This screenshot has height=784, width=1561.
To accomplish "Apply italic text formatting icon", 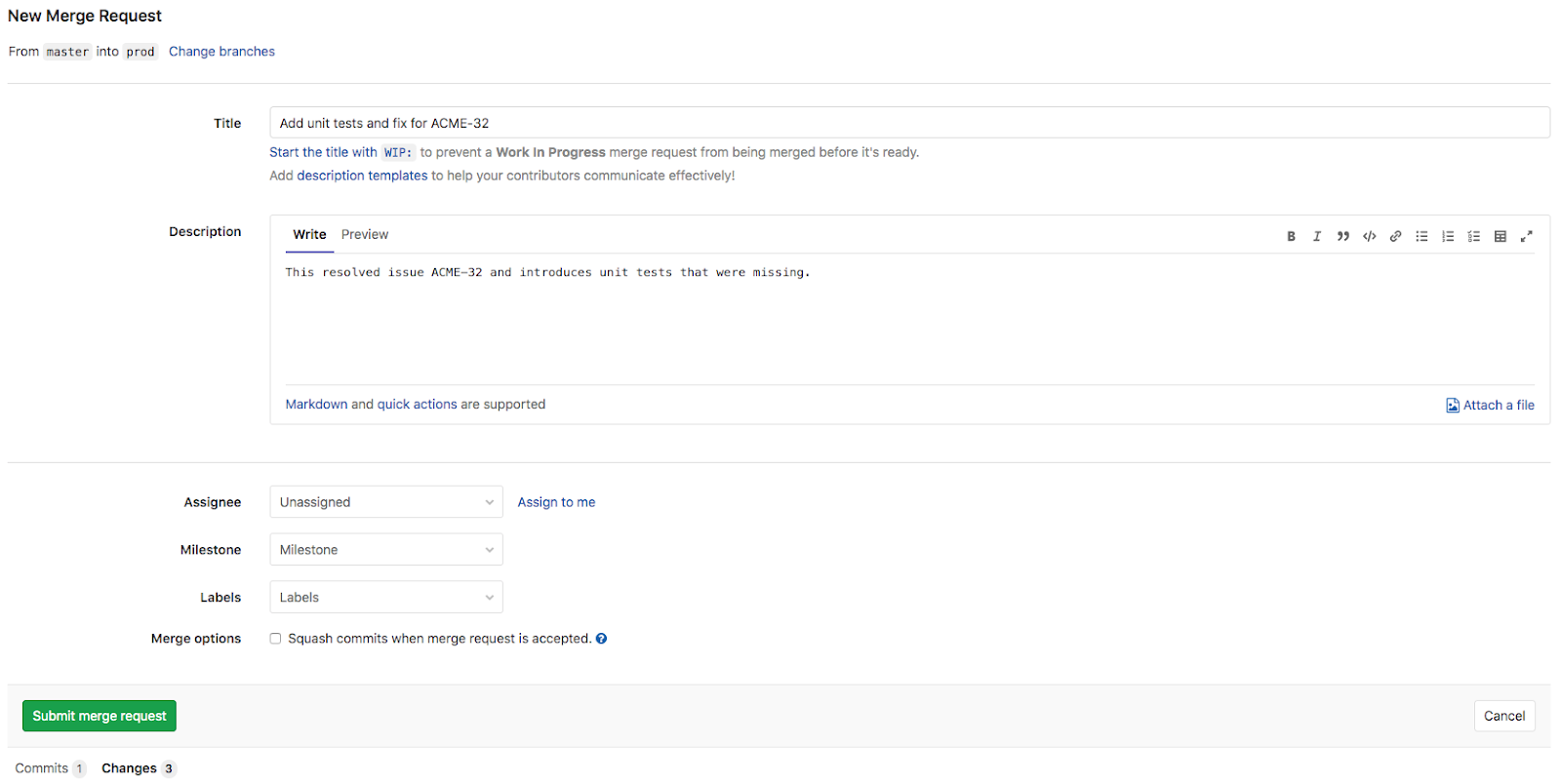I will pos(1317,236).
